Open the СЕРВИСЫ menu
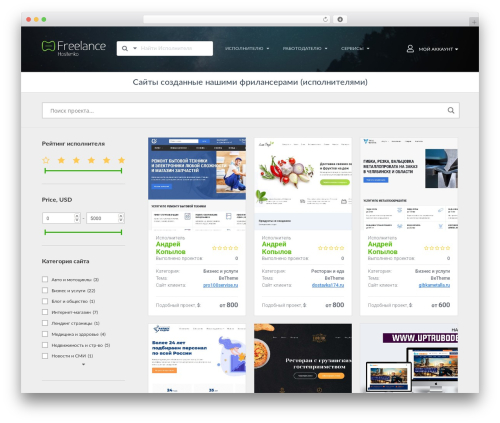 [355, 49]
